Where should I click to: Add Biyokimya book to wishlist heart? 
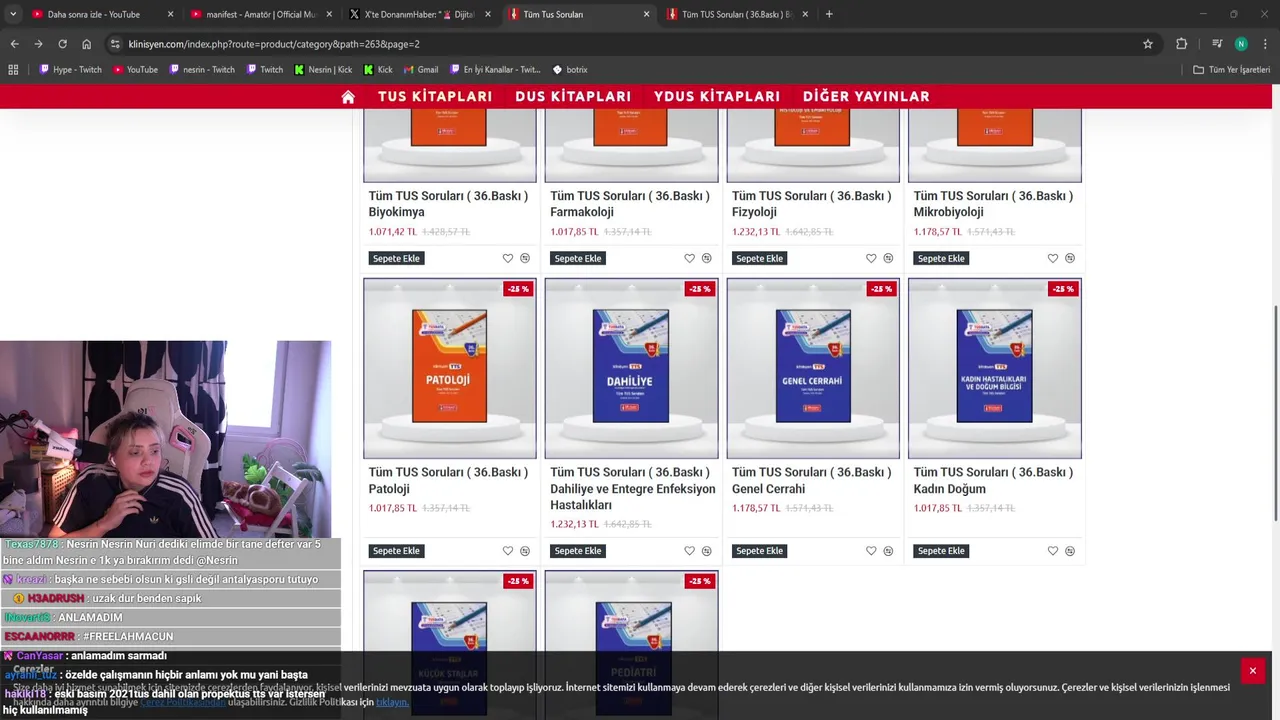coord(508,258)
